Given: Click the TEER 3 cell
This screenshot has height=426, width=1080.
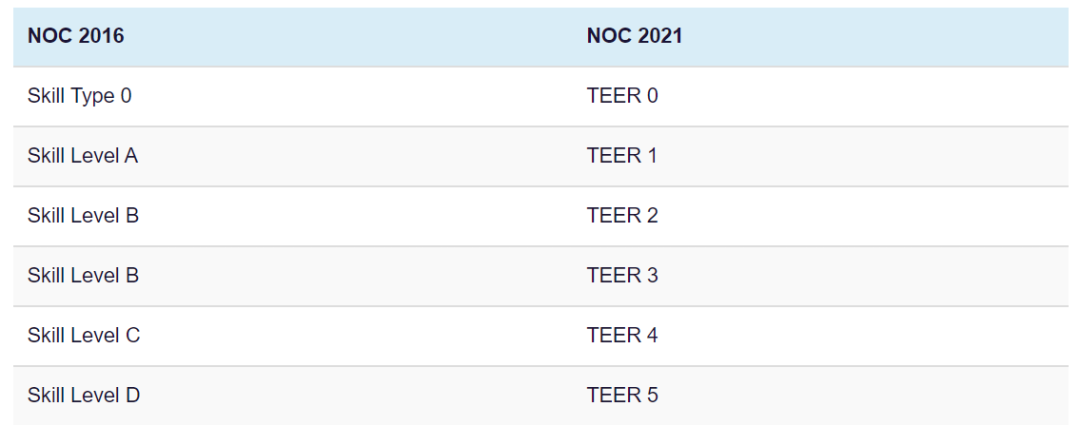Looking at the screenshot, I should [820, 276].
